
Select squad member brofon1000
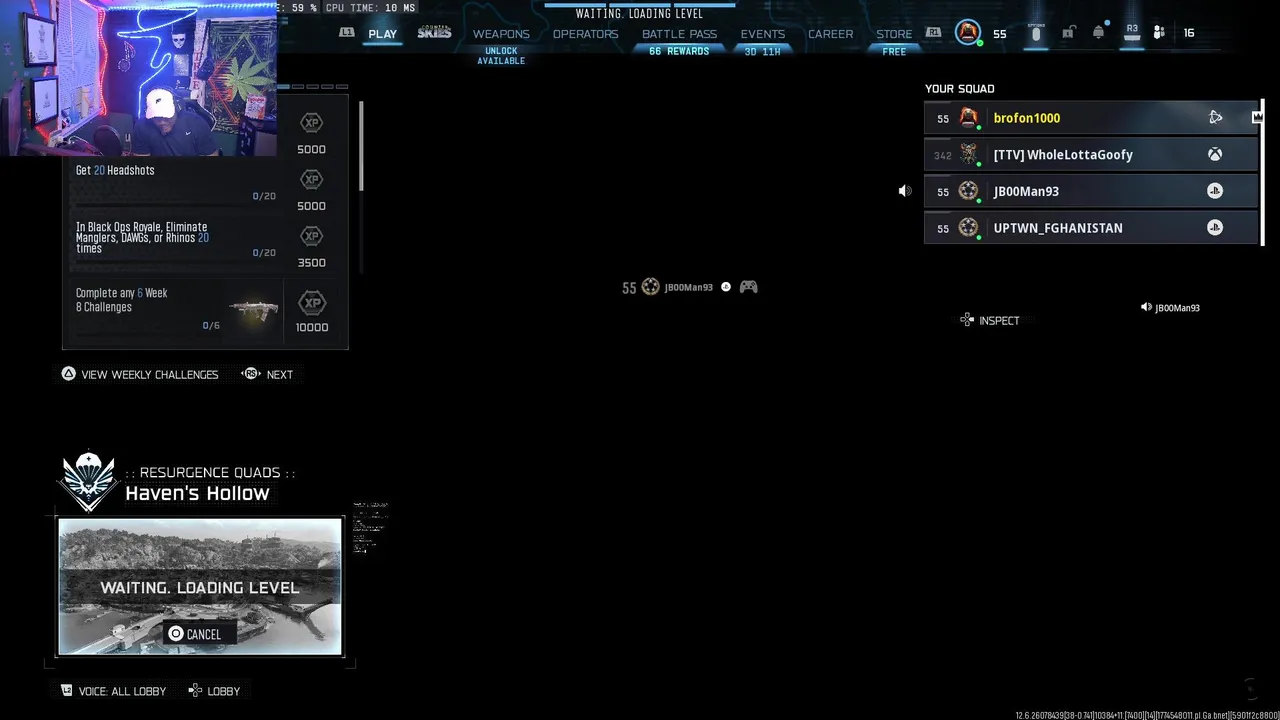(x=1090, y=118)
